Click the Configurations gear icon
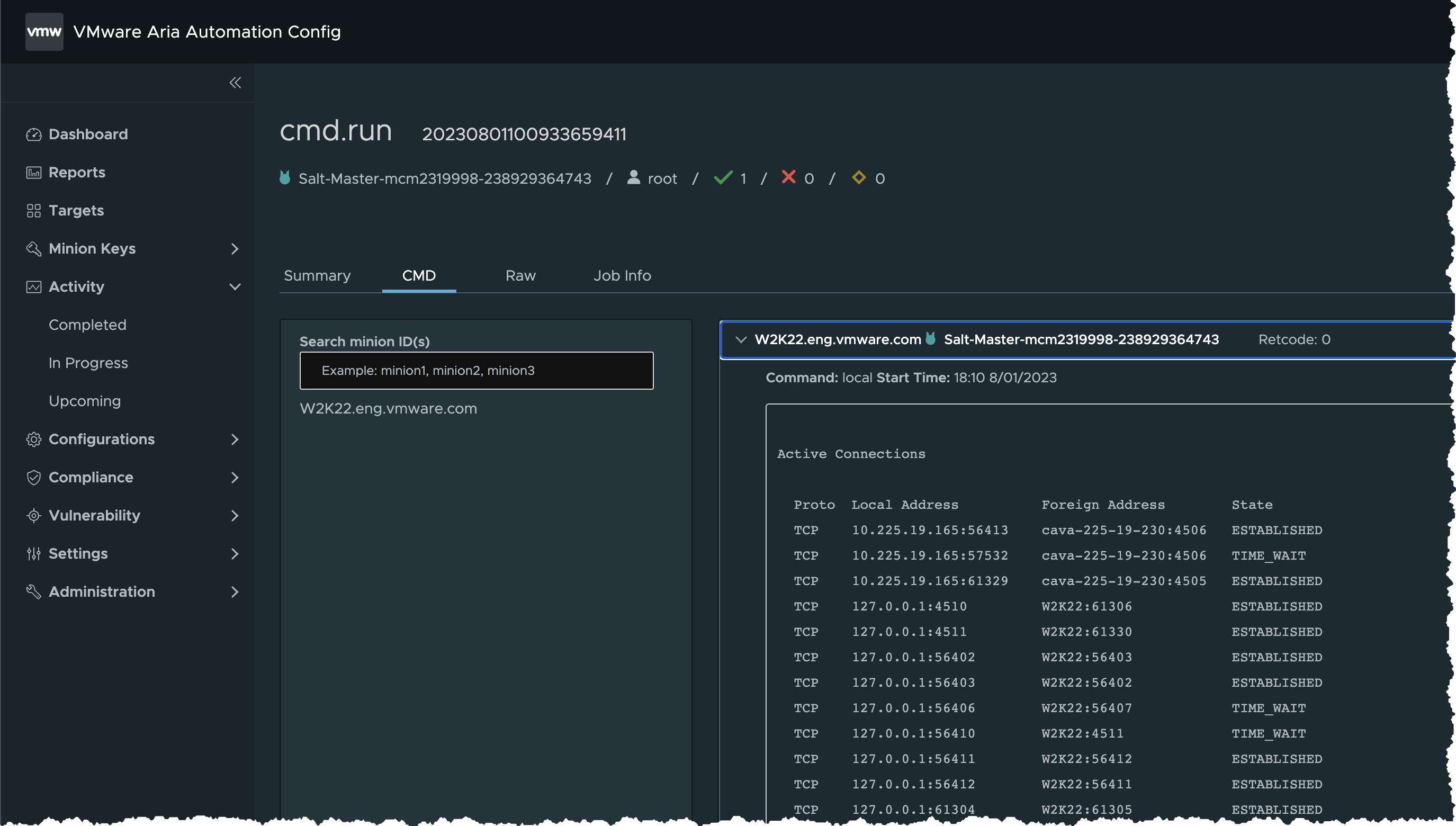Viewport: 1456px width, 826px height. (34, 439)
